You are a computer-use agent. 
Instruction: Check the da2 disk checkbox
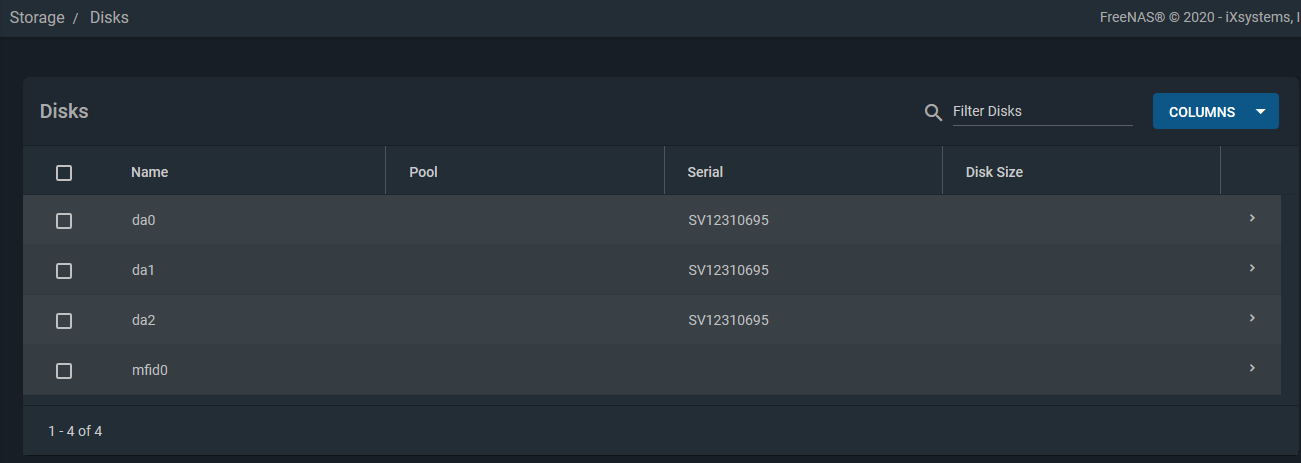tap(64, 321)
